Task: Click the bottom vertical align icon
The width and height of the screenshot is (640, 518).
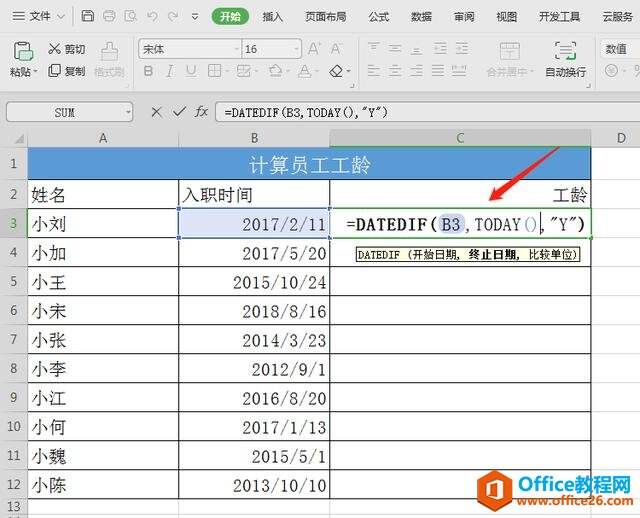Action: point(416,48)
